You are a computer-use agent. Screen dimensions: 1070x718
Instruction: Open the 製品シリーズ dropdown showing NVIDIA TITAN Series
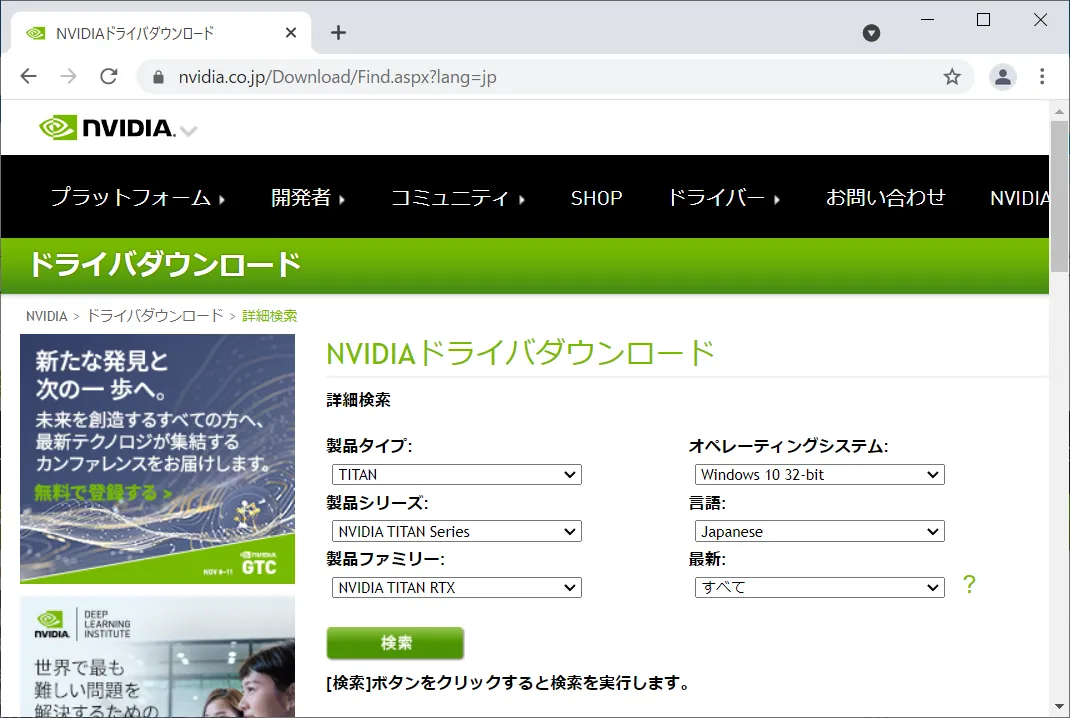(x=457, y=531)
